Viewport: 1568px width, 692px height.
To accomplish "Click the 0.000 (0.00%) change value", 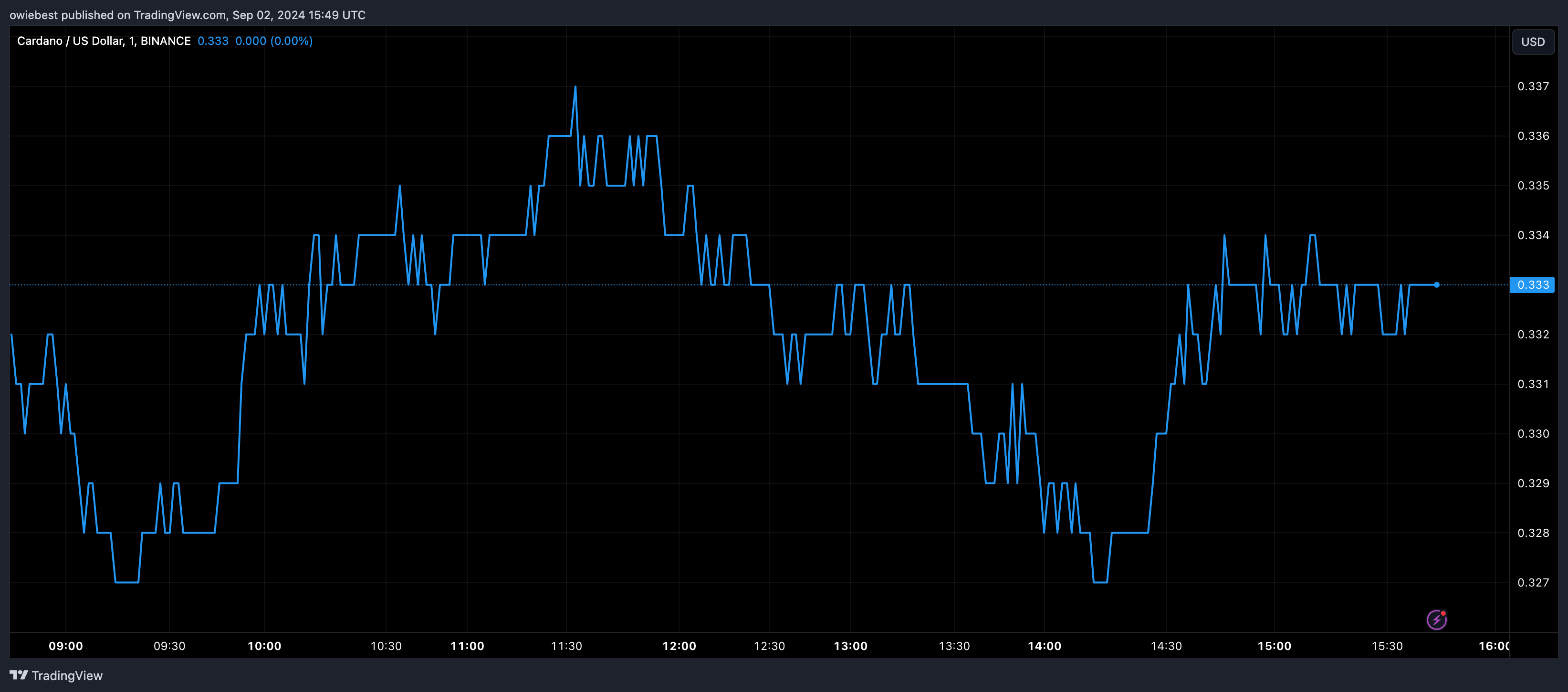I will click(274, 41).
